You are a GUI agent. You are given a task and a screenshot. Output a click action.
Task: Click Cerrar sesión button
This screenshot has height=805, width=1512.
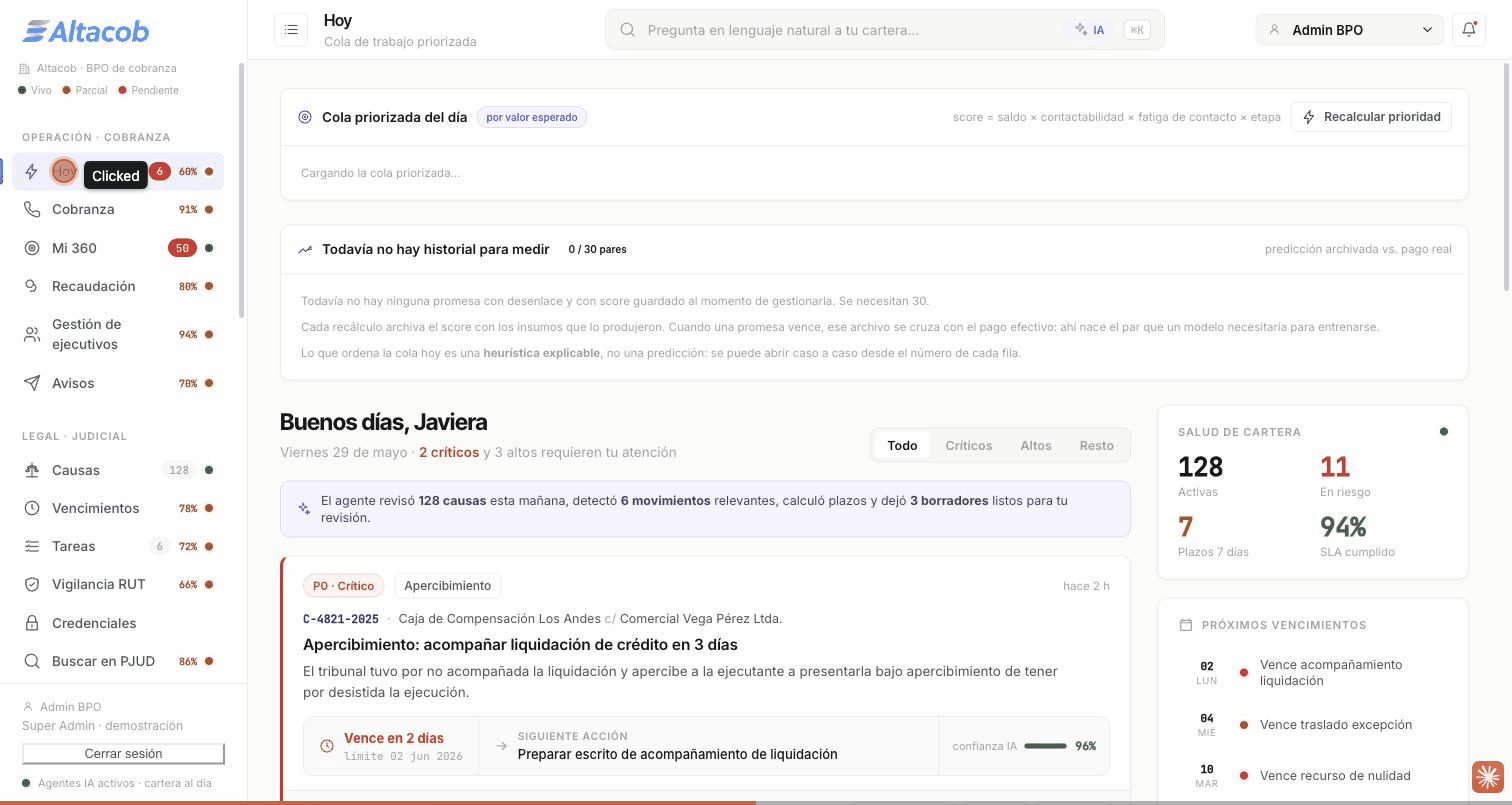coord(123,753)
